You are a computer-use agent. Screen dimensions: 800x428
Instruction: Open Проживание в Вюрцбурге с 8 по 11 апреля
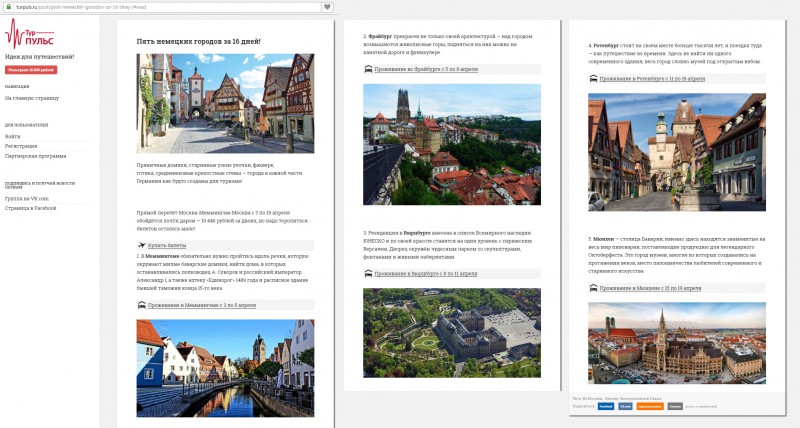pos(426,273)
